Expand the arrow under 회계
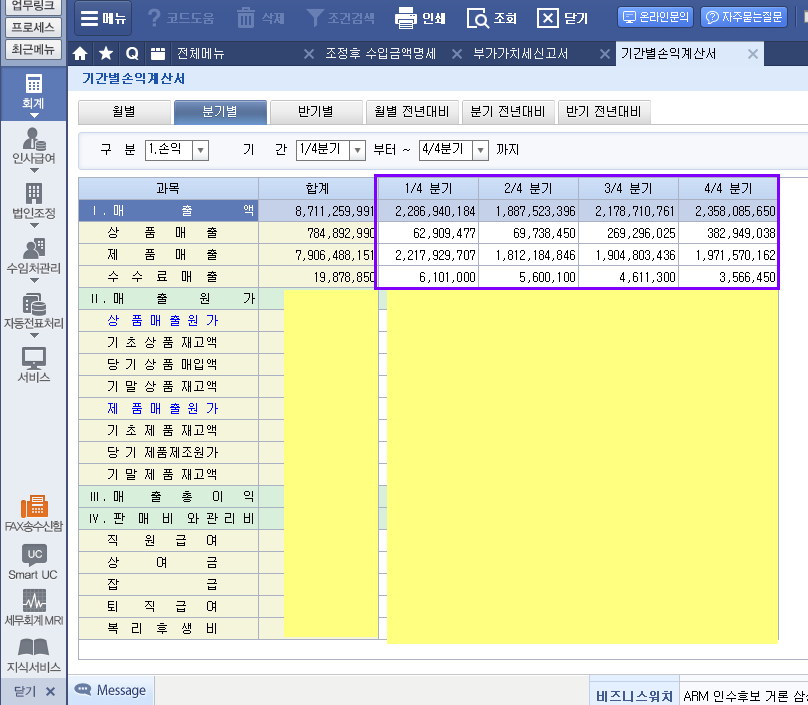 [34, 115]
